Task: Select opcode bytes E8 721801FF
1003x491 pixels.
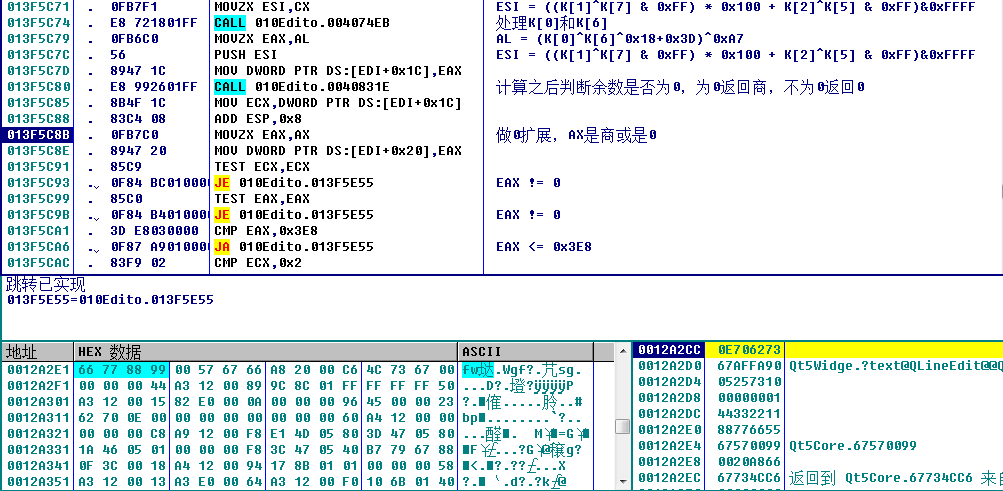Action: (x=154, y=23)
